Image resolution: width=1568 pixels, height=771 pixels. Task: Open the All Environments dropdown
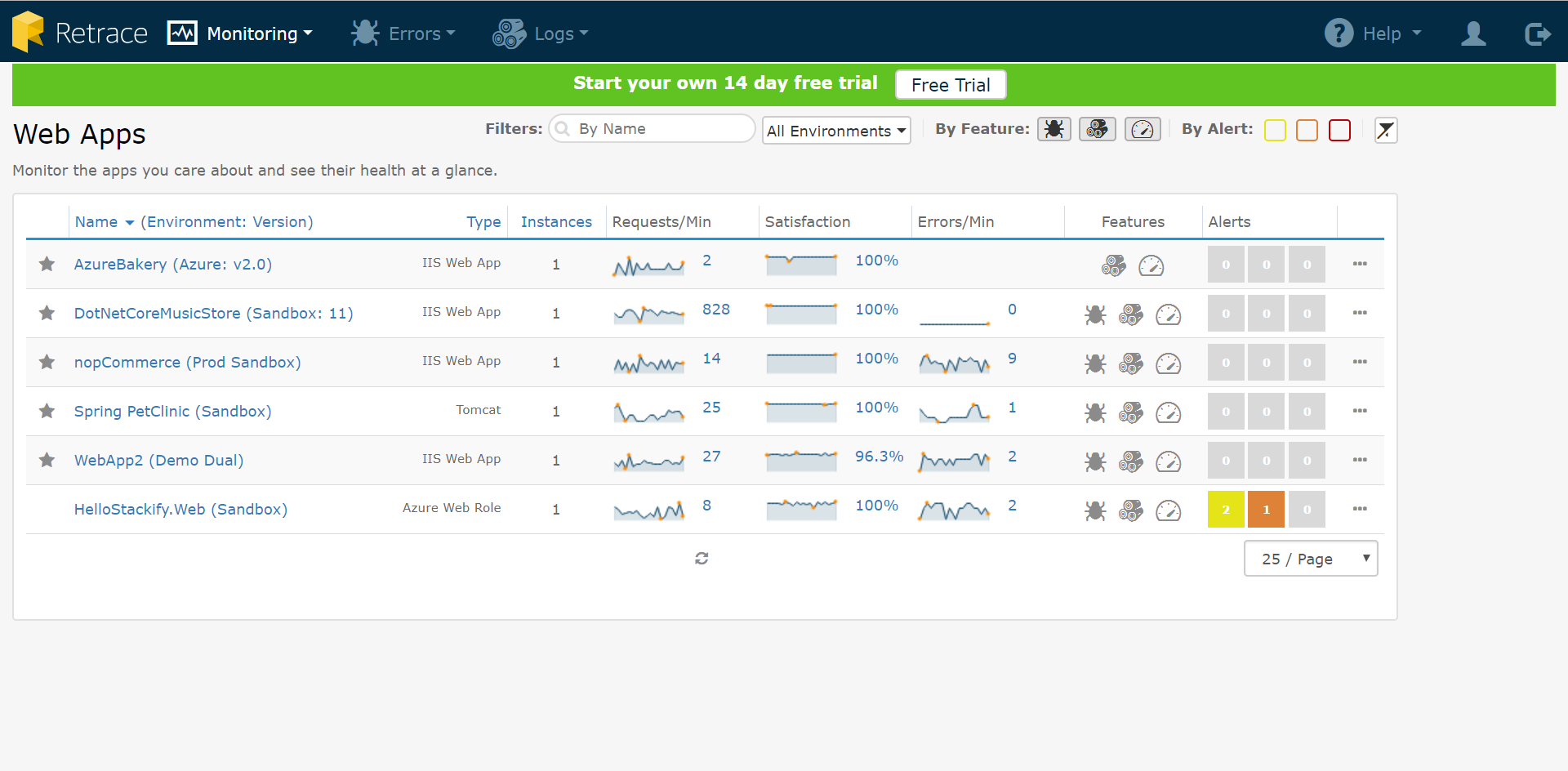[836, 131]
